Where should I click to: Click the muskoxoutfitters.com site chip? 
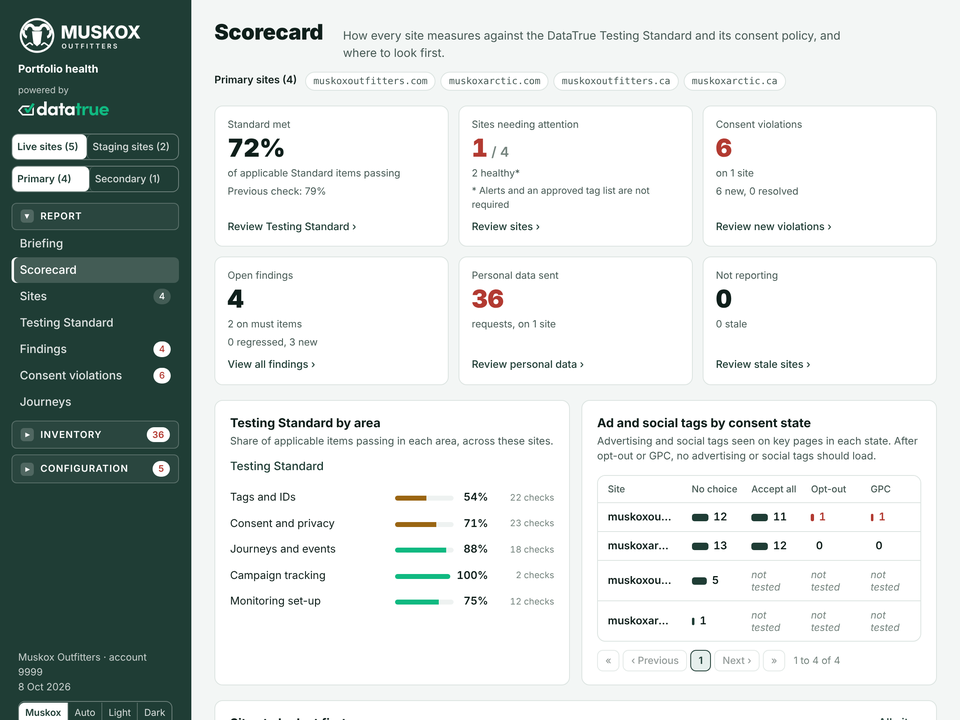pos(370,81)
